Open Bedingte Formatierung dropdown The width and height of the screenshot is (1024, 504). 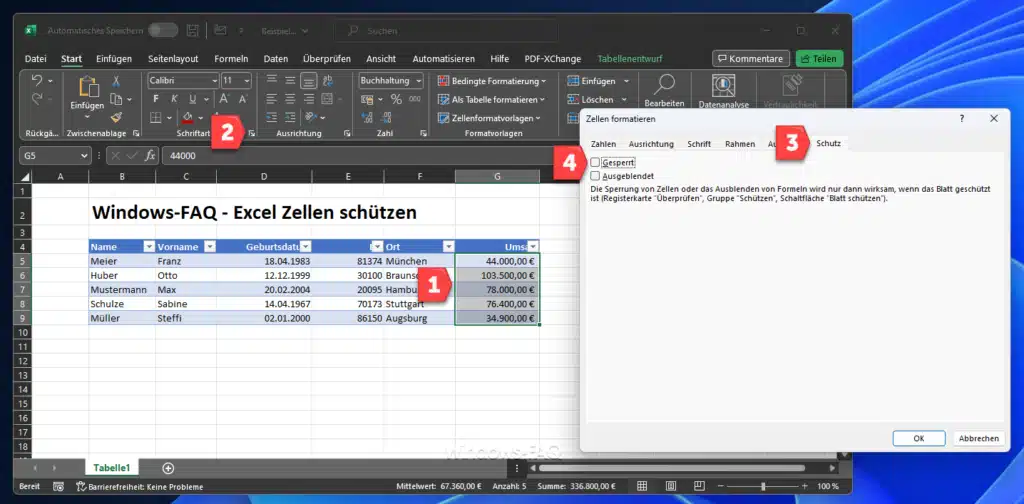click(x=492, y=81)
